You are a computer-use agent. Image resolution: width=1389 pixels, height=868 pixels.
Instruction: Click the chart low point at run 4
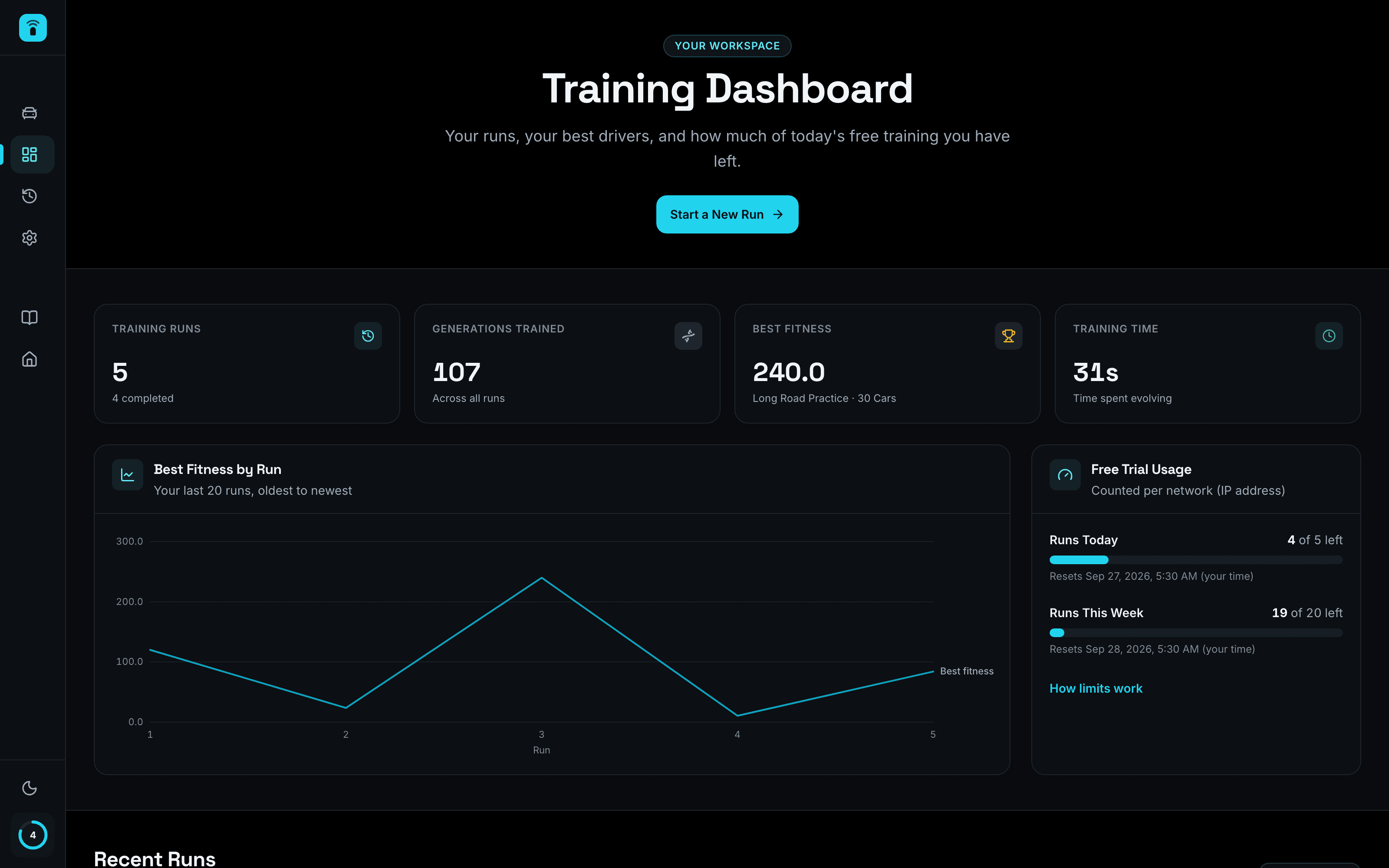coord(737,715)
